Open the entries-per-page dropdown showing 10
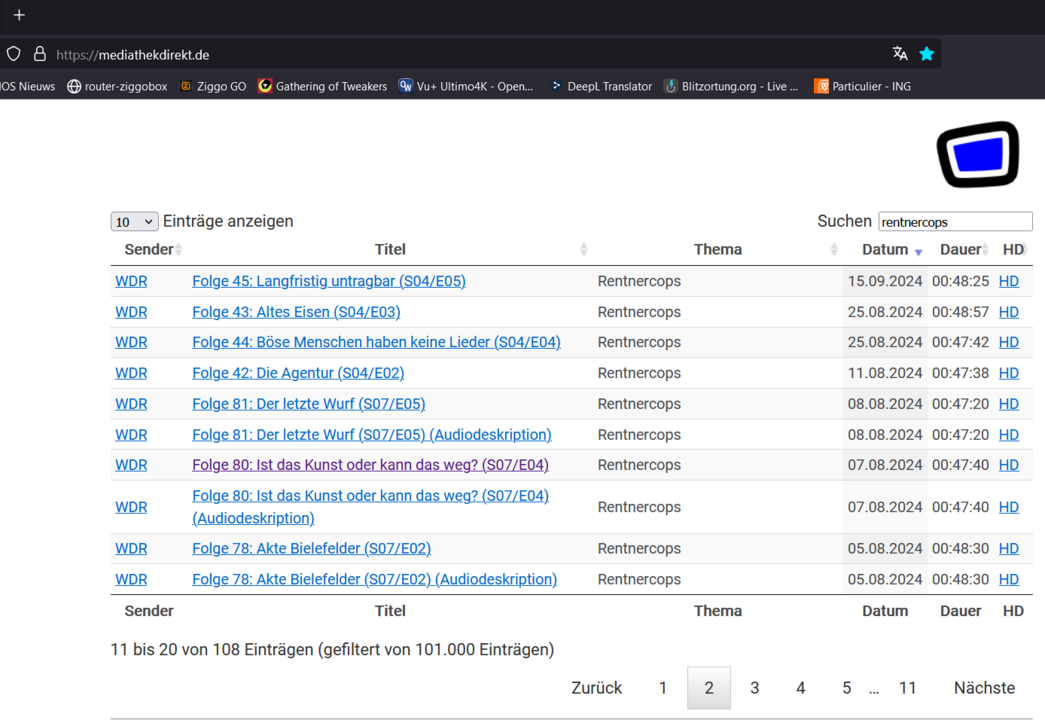Viewport: 1045px width, 720px height. click(x=134, y=222)
